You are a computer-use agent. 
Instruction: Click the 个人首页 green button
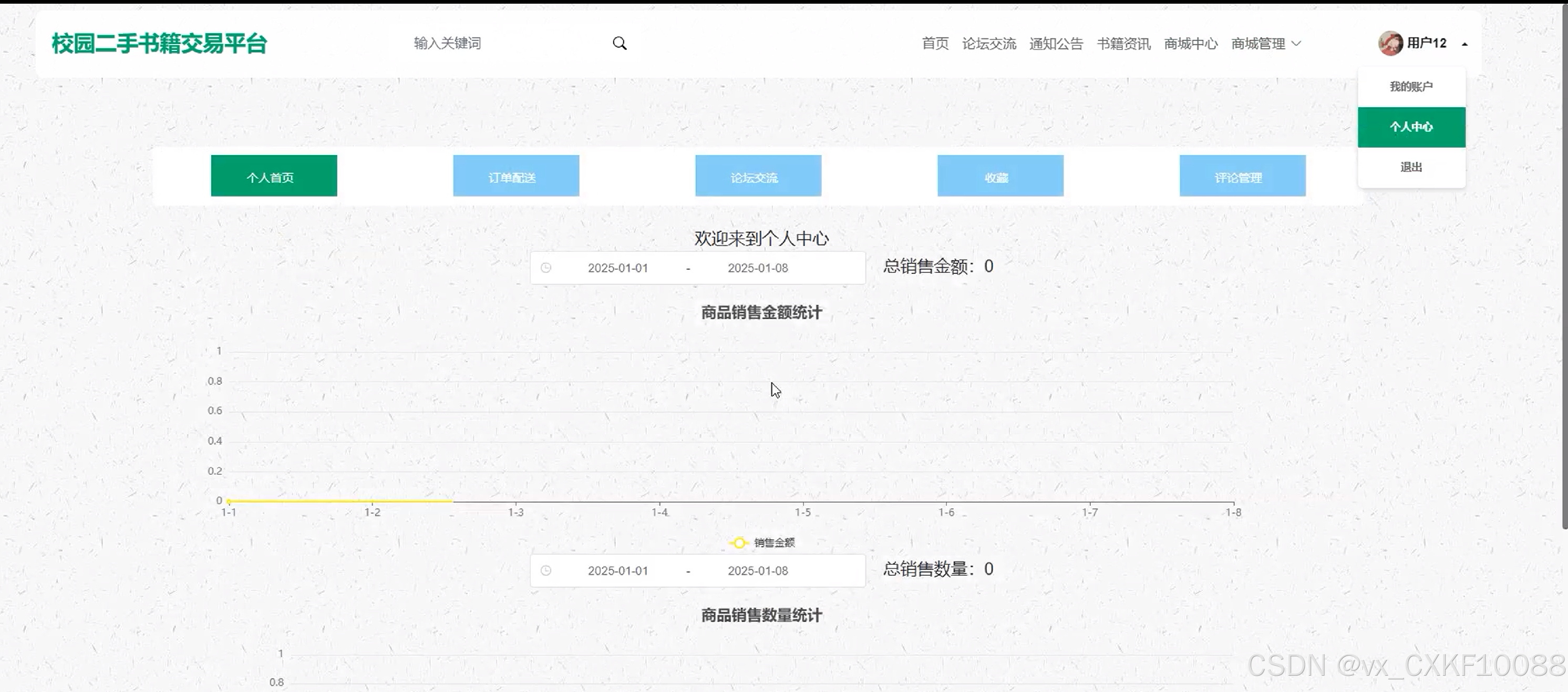[x=273, y=176]
